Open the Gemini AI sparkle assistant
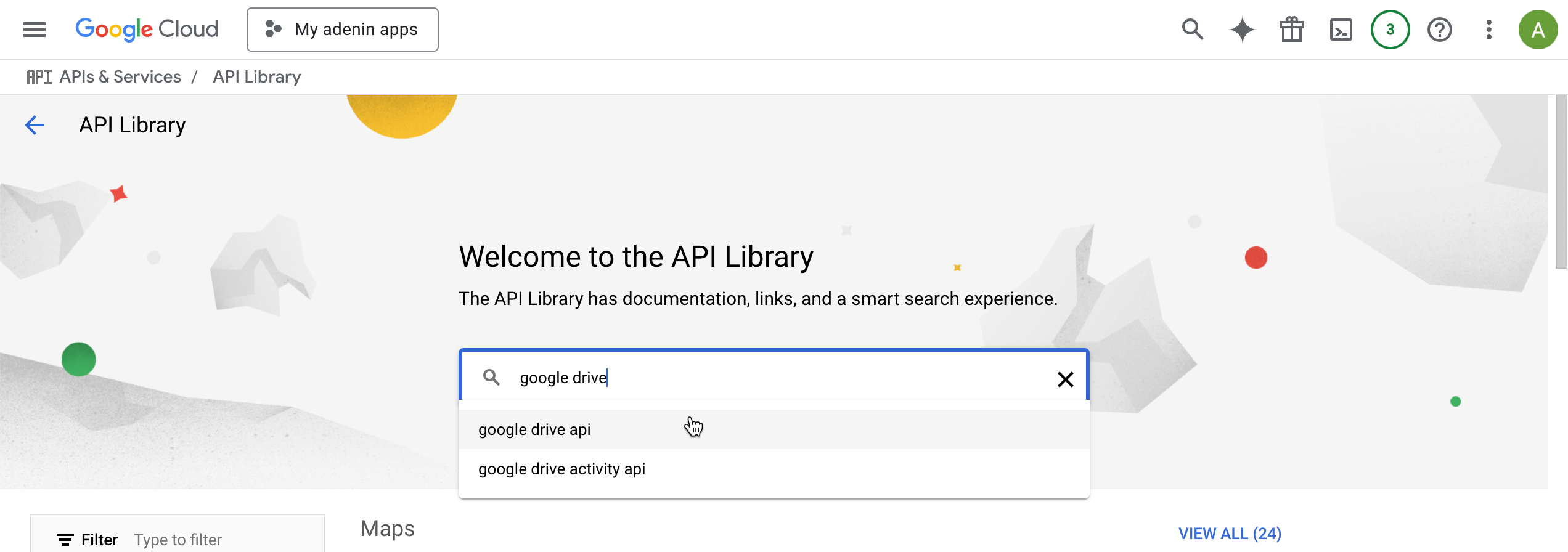1568x552 pixels. point(1242,30)
